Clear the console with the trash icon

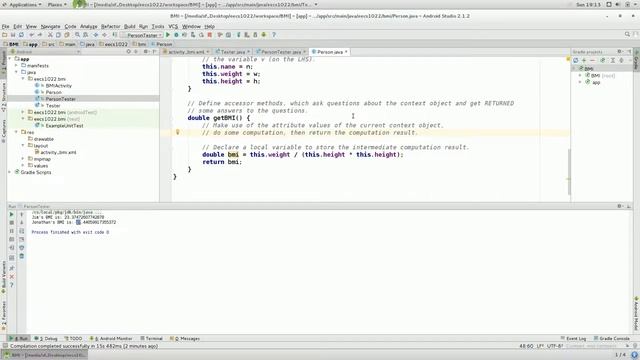pyautogui.click(x=22, y=256)
